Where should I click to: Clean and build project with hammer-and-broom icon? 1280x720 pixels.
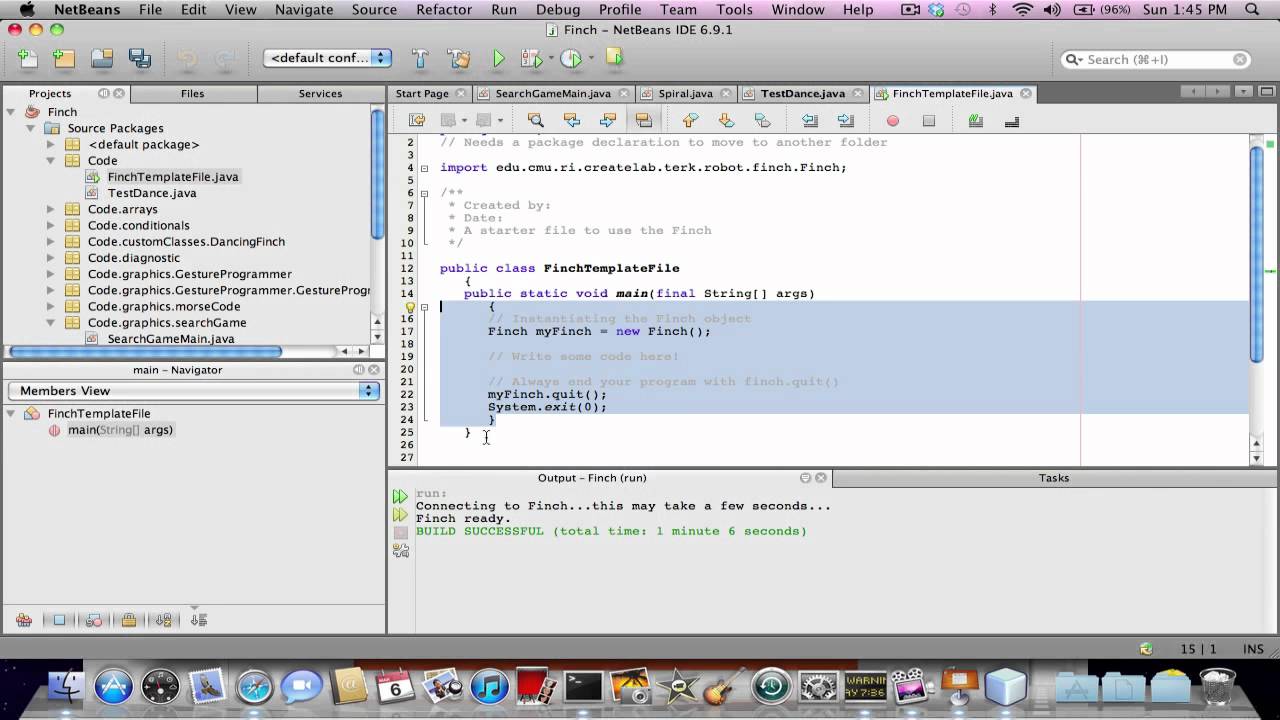coord(459,59)
